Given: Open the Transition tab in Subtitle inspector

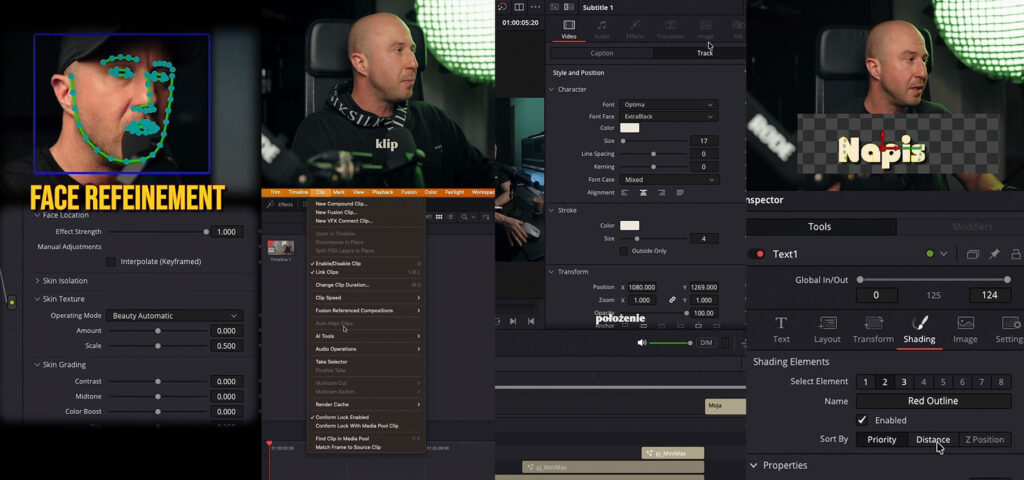Looking at the screenshot, I should (669, 29).
